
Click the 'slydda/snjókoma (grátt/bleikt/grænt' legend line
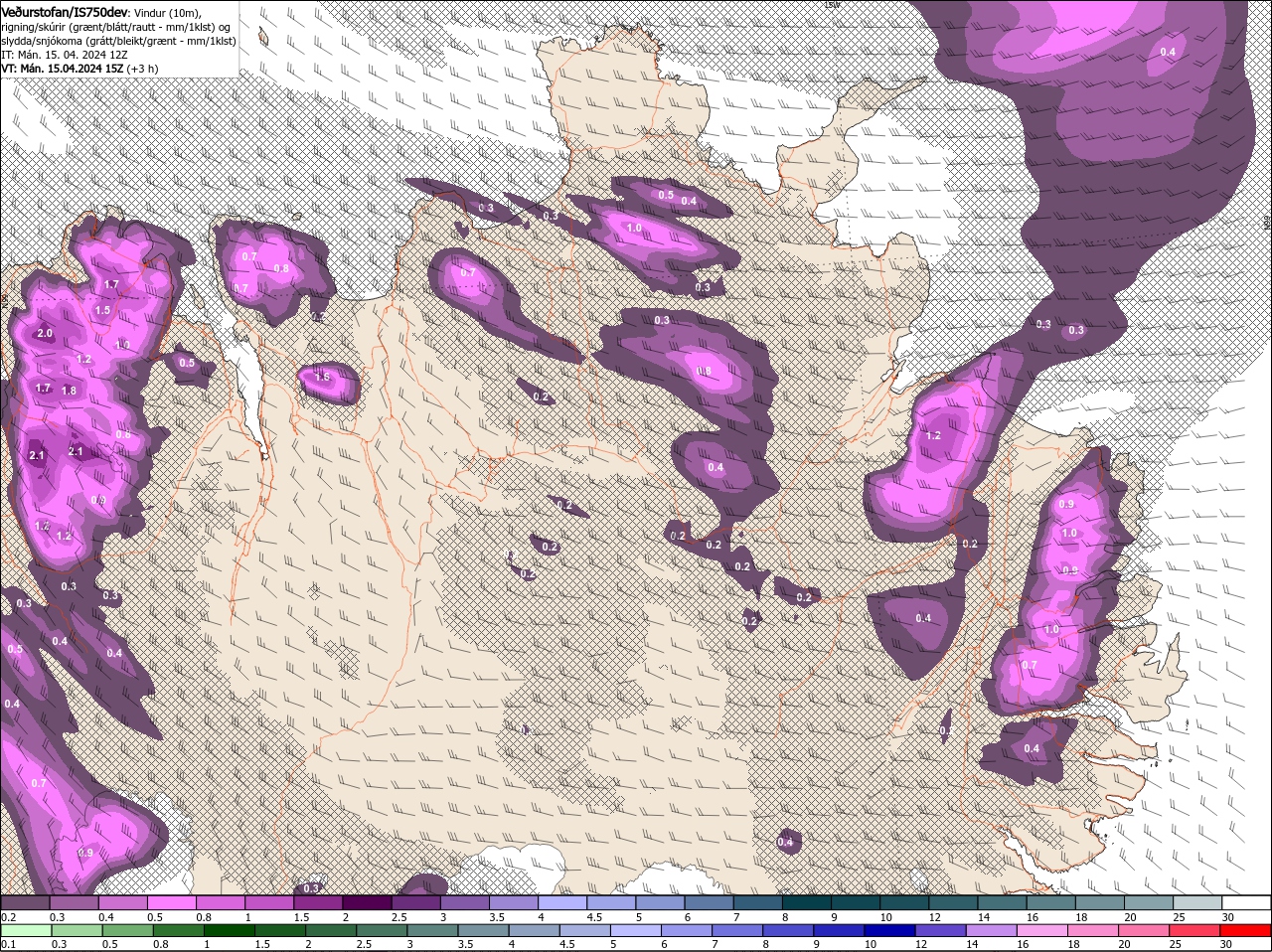(119, 41)
